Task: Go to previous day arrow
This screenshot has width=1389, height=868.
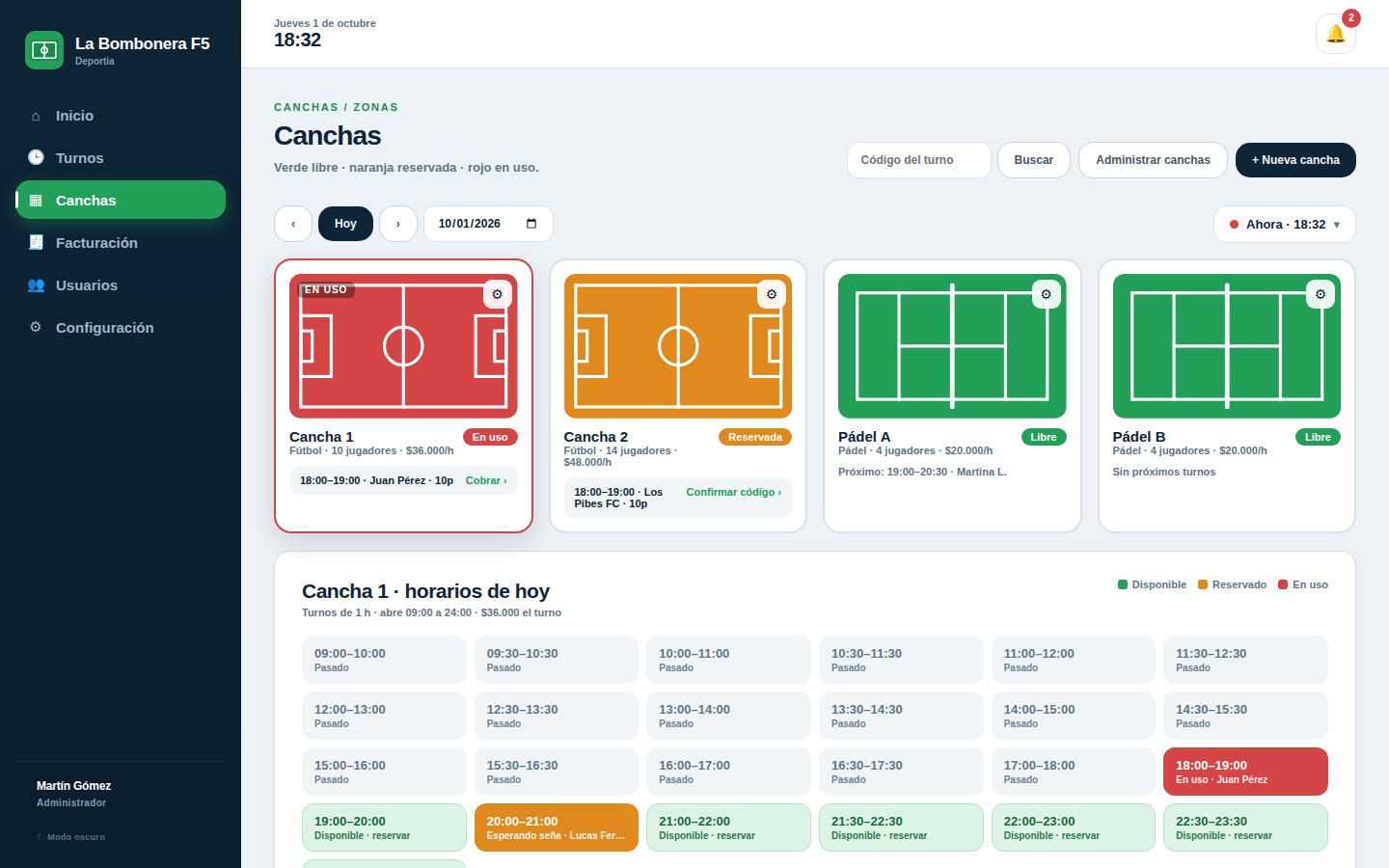Action: [x=293, y=224]
